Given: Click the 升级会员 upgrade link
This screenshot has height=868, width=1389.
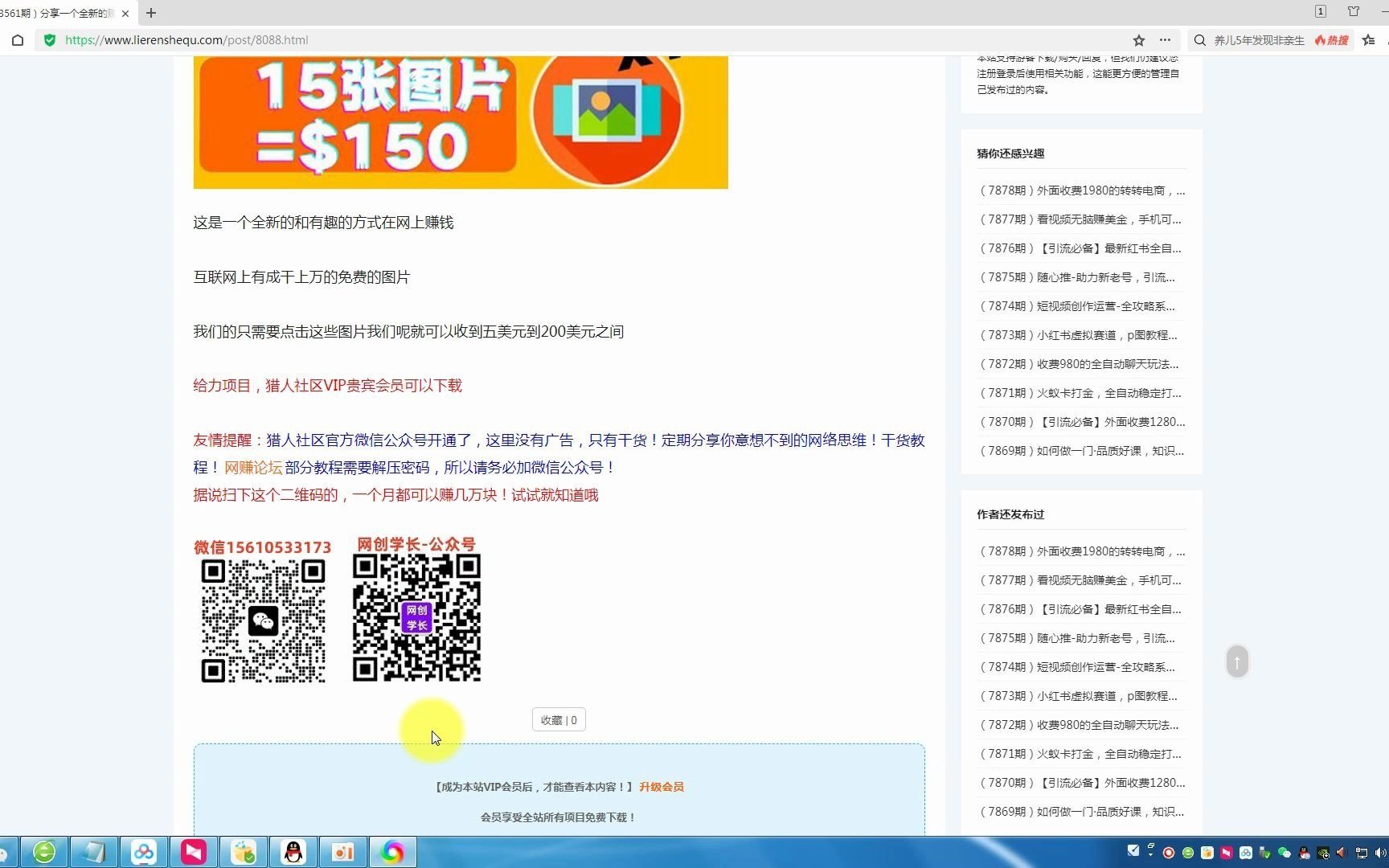Looking at the screenshot, I should (662, 787).
